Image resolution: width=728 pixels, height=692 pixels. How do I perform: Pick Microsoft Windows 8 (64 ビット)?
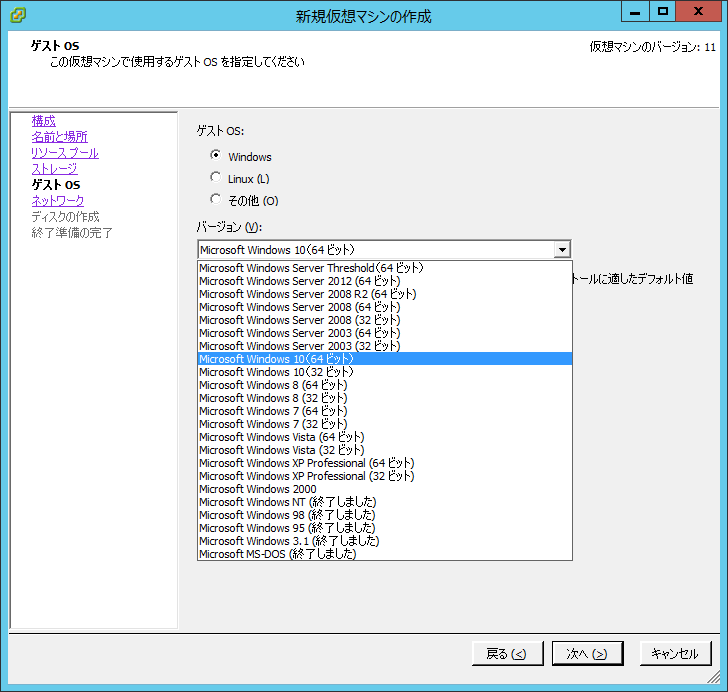click(x=385, y=385)
